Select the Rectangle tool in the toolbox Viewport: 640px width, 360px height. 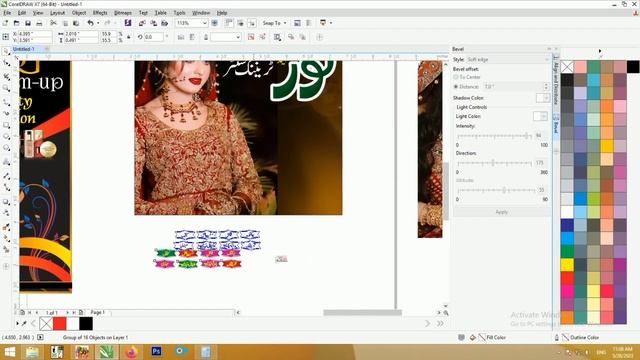tap(6, 125)
